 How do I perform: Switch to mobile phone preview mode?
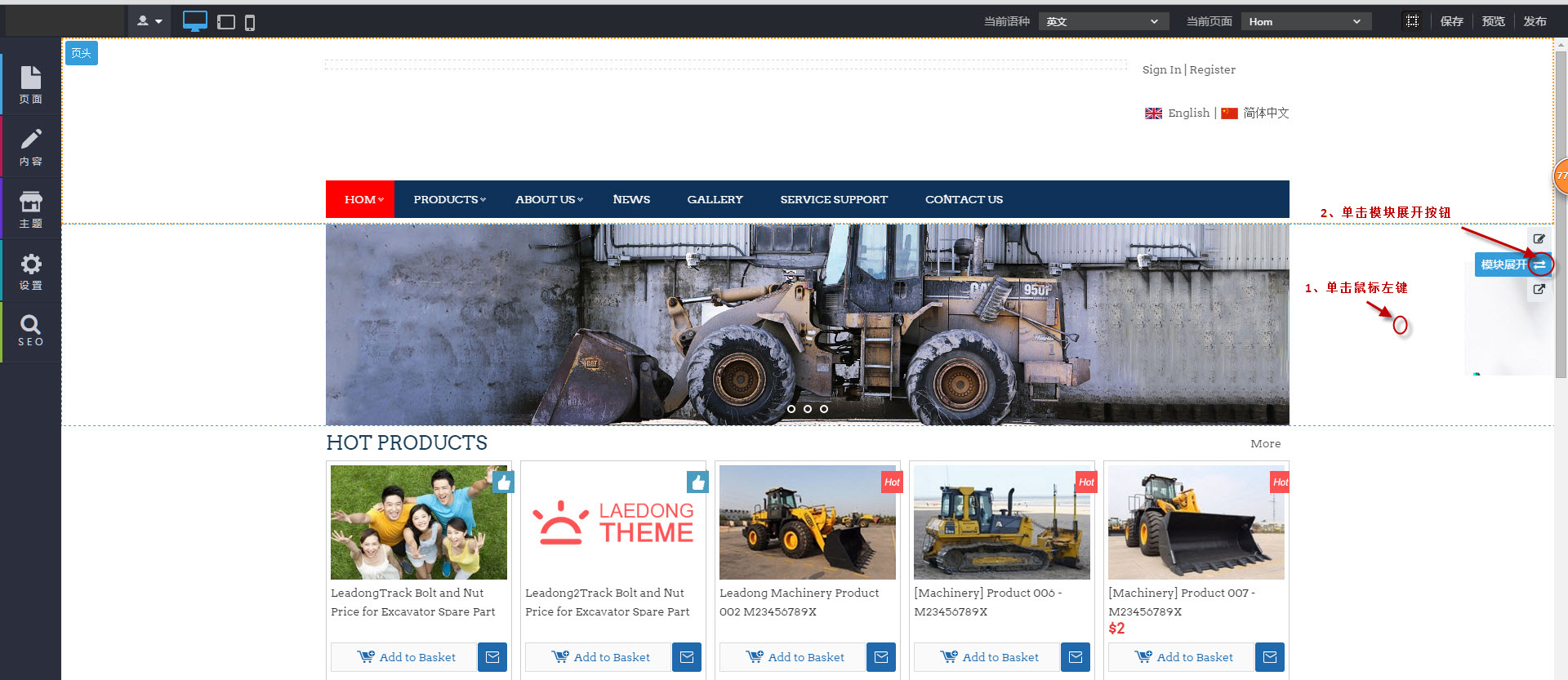click(x=250, y=22)
